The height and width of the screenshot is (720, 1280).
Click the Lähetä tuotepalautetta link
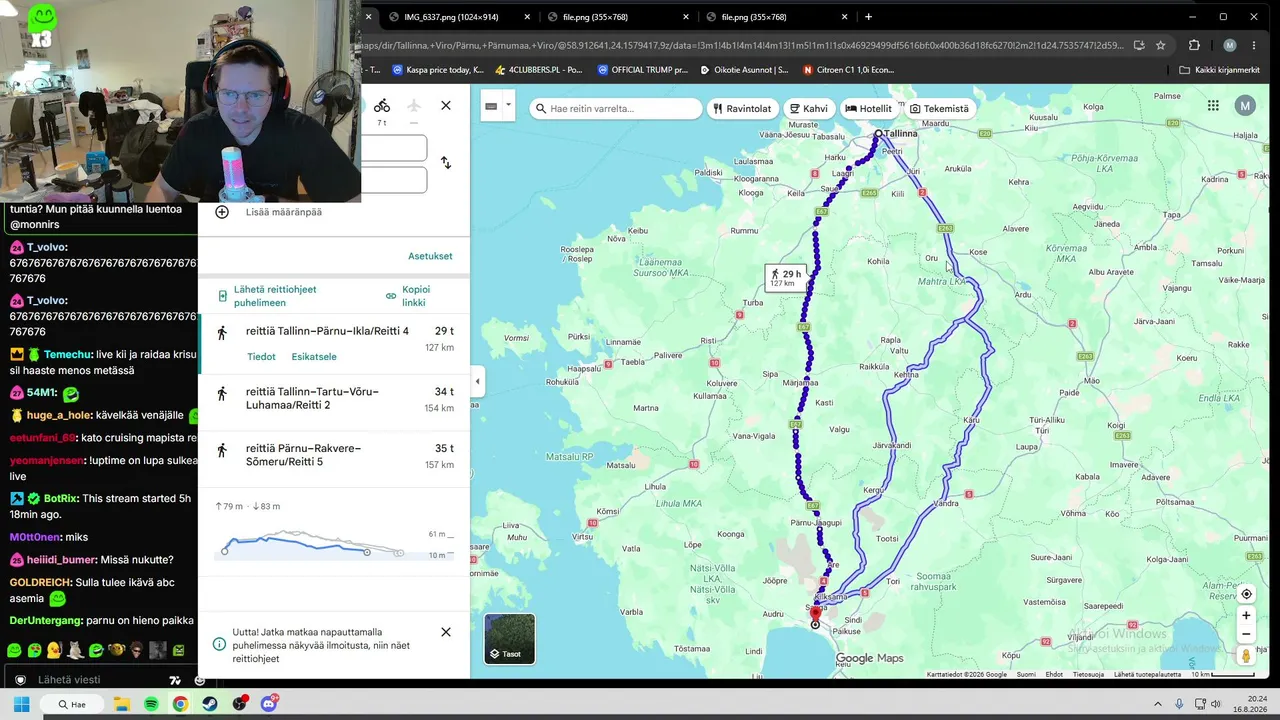pyautogui.click(x=1148, y=674)
